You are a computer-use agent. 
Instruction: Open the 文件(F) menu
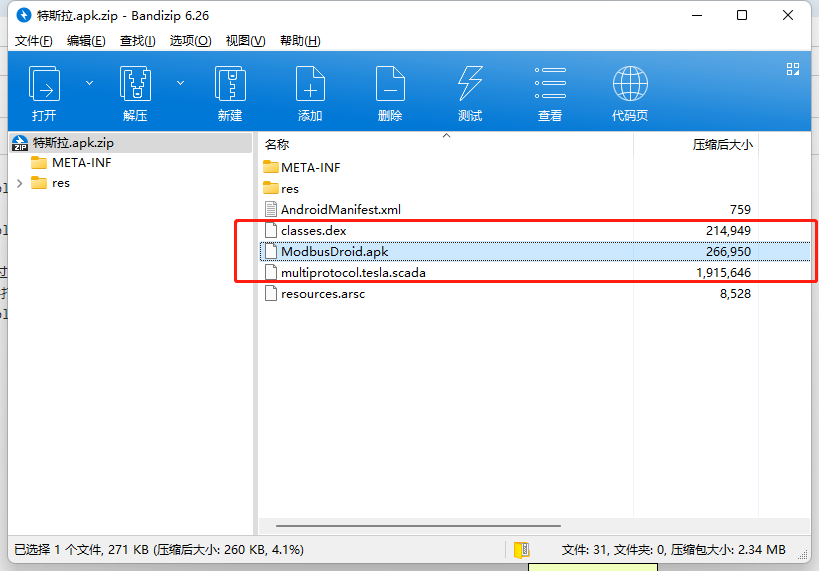click(x=33, y=41)
